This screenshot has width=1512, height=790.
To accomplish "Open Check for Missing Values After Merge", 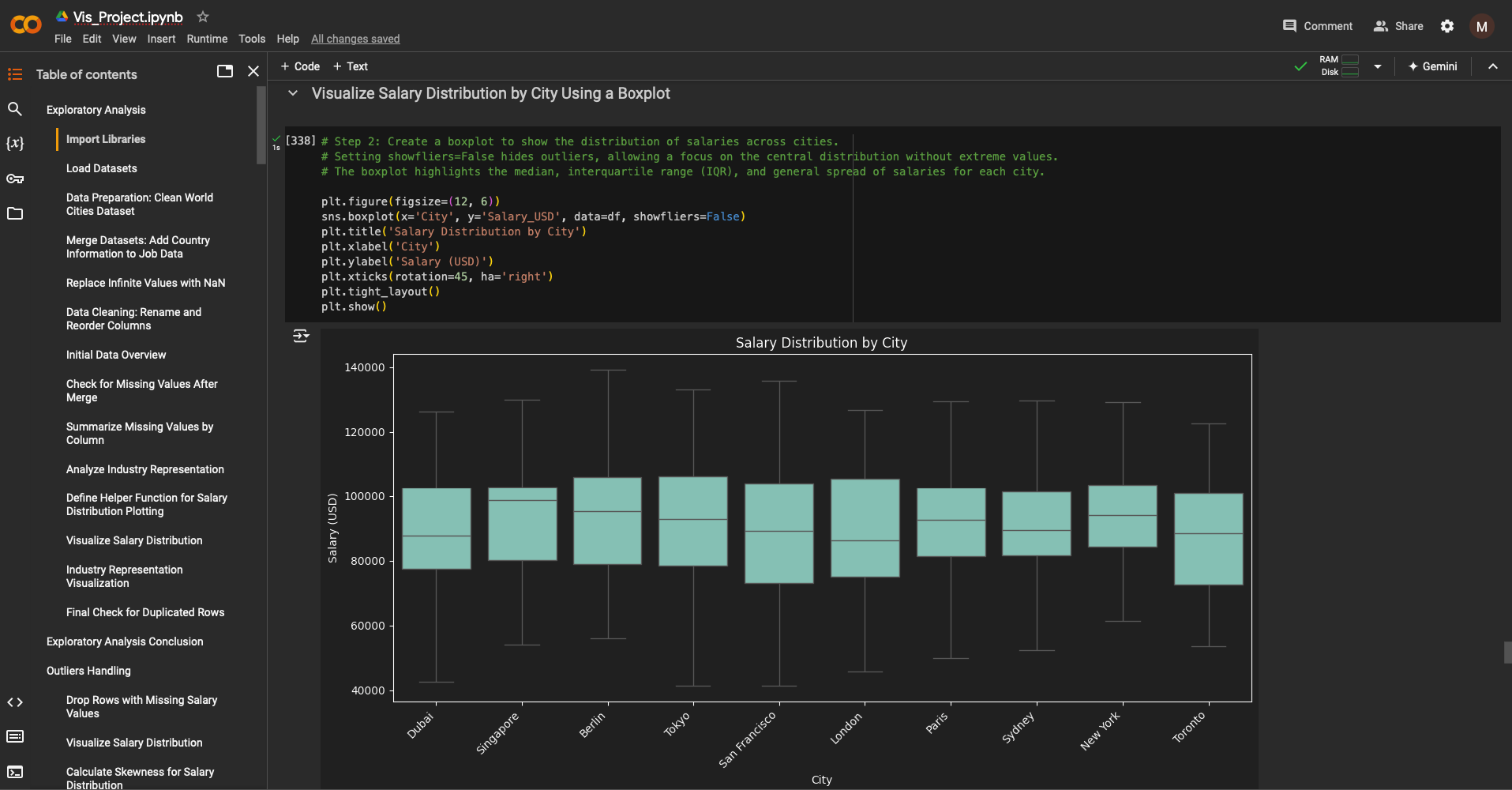I will (x=142, y=390).
